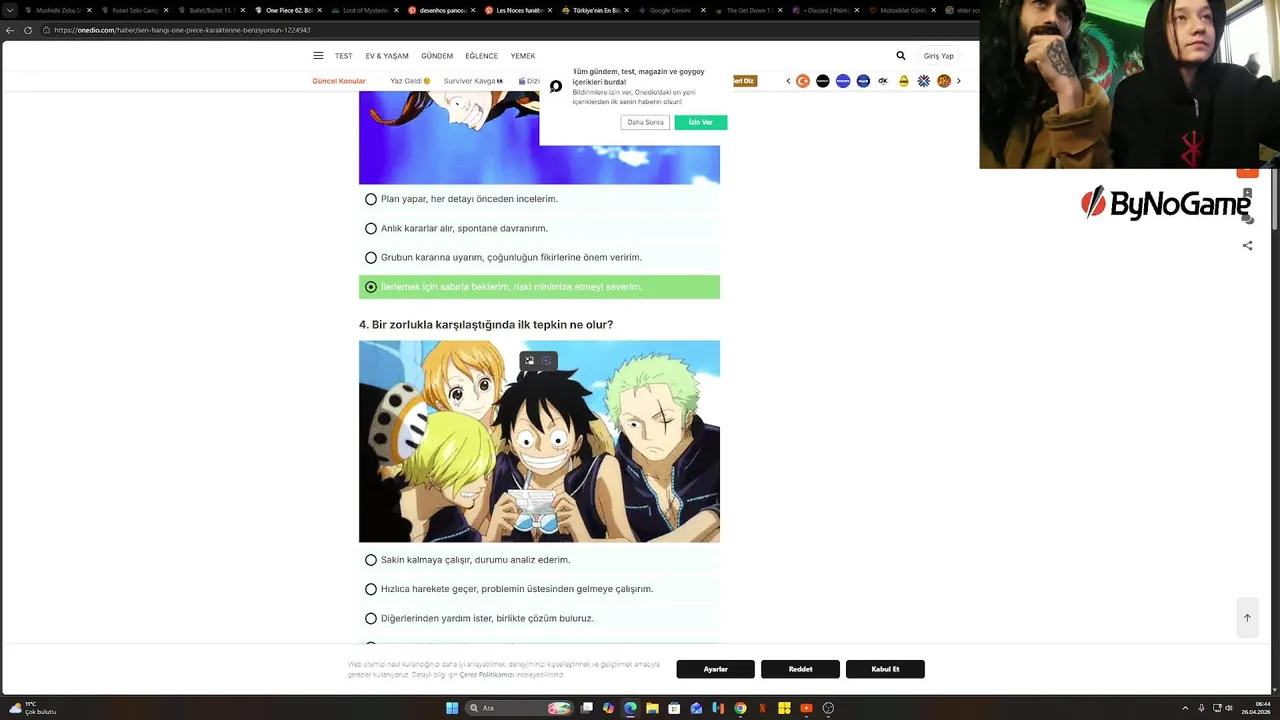Open Microsoft Store from the taskbar
Image resolution: width=1280 pixels, height=720 pixels.
(674, 708)
